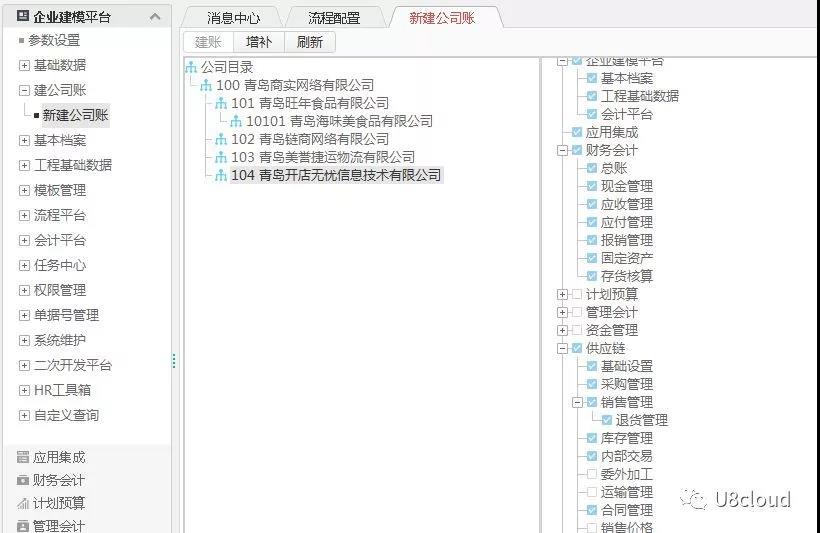The width and height of the screenshot is (820, 533).
Task: Open 参数设置 in the sidebar
Action: coord(54,40)
